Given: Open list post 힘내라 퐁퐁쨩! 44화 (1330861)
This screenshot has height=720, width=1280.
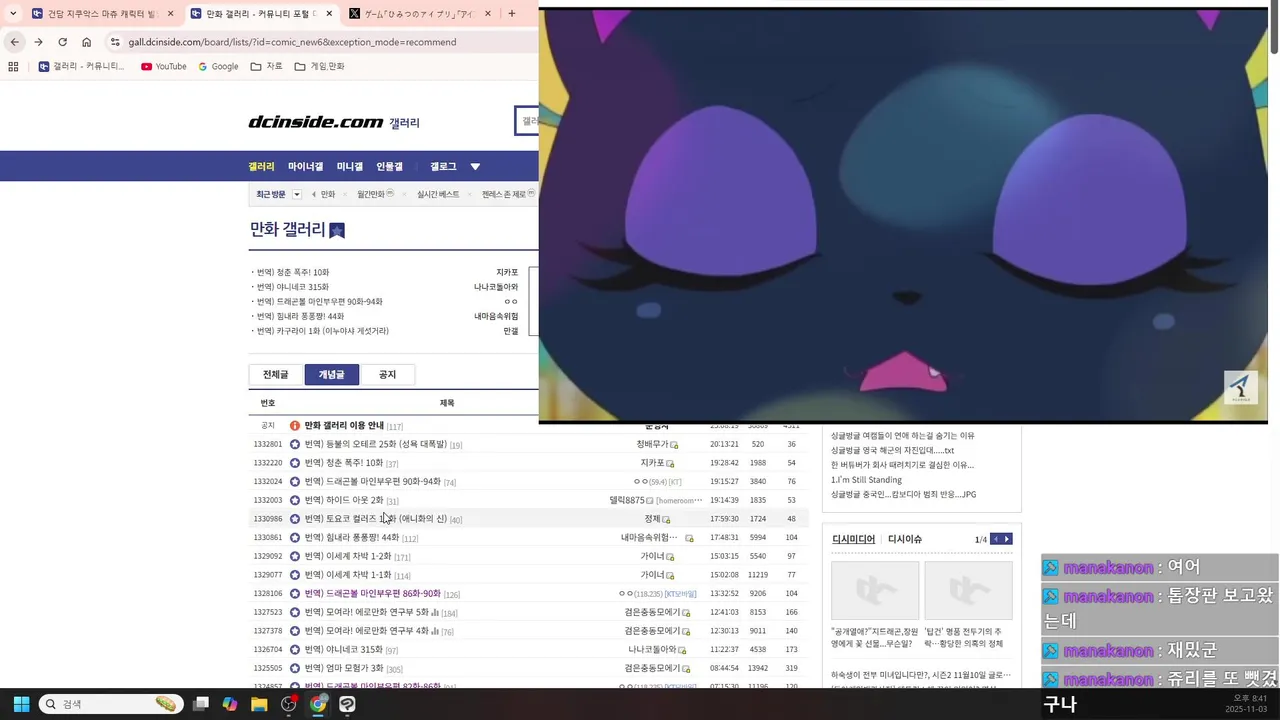Looking at the screenshot, I should click(x=351, y=537).
